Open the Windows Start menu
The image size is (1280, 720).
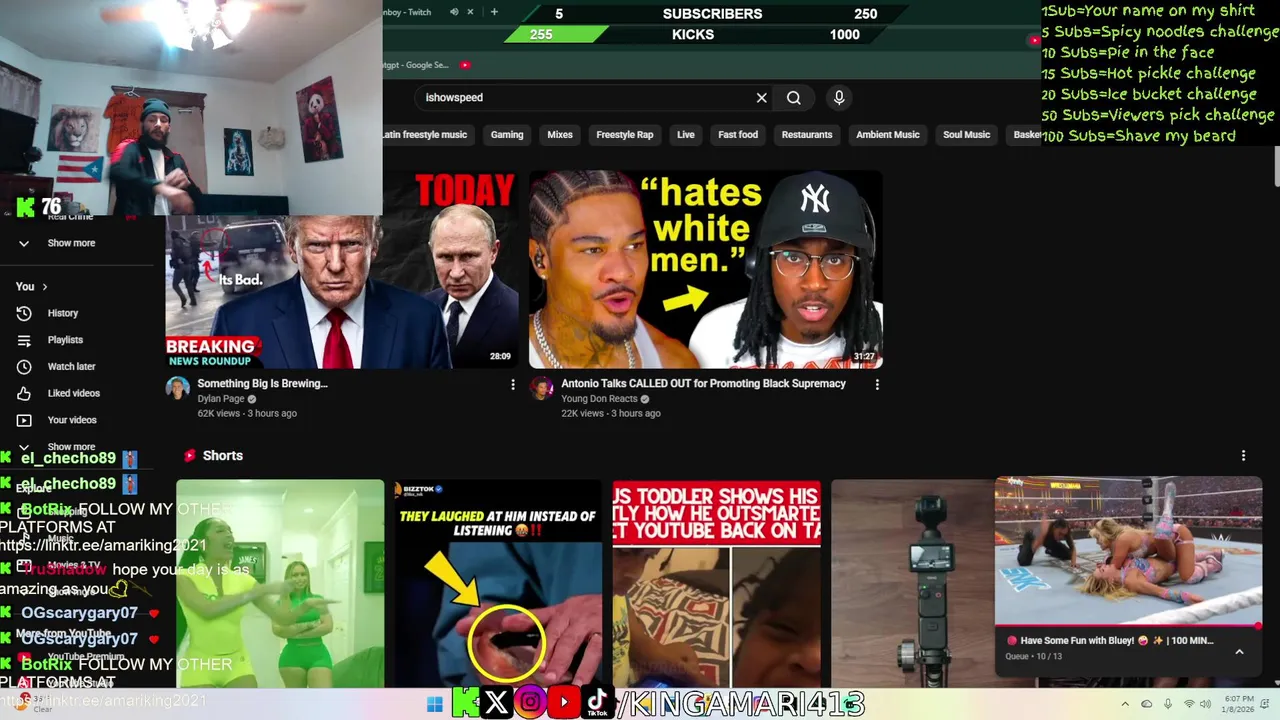tap(435, 704)
